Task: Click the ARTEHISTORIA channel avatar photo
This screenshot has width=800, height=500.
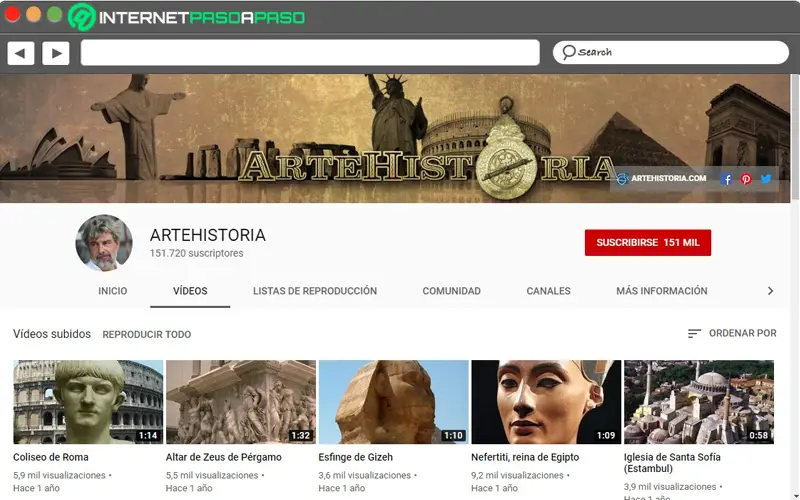Action: click(104, 243)
